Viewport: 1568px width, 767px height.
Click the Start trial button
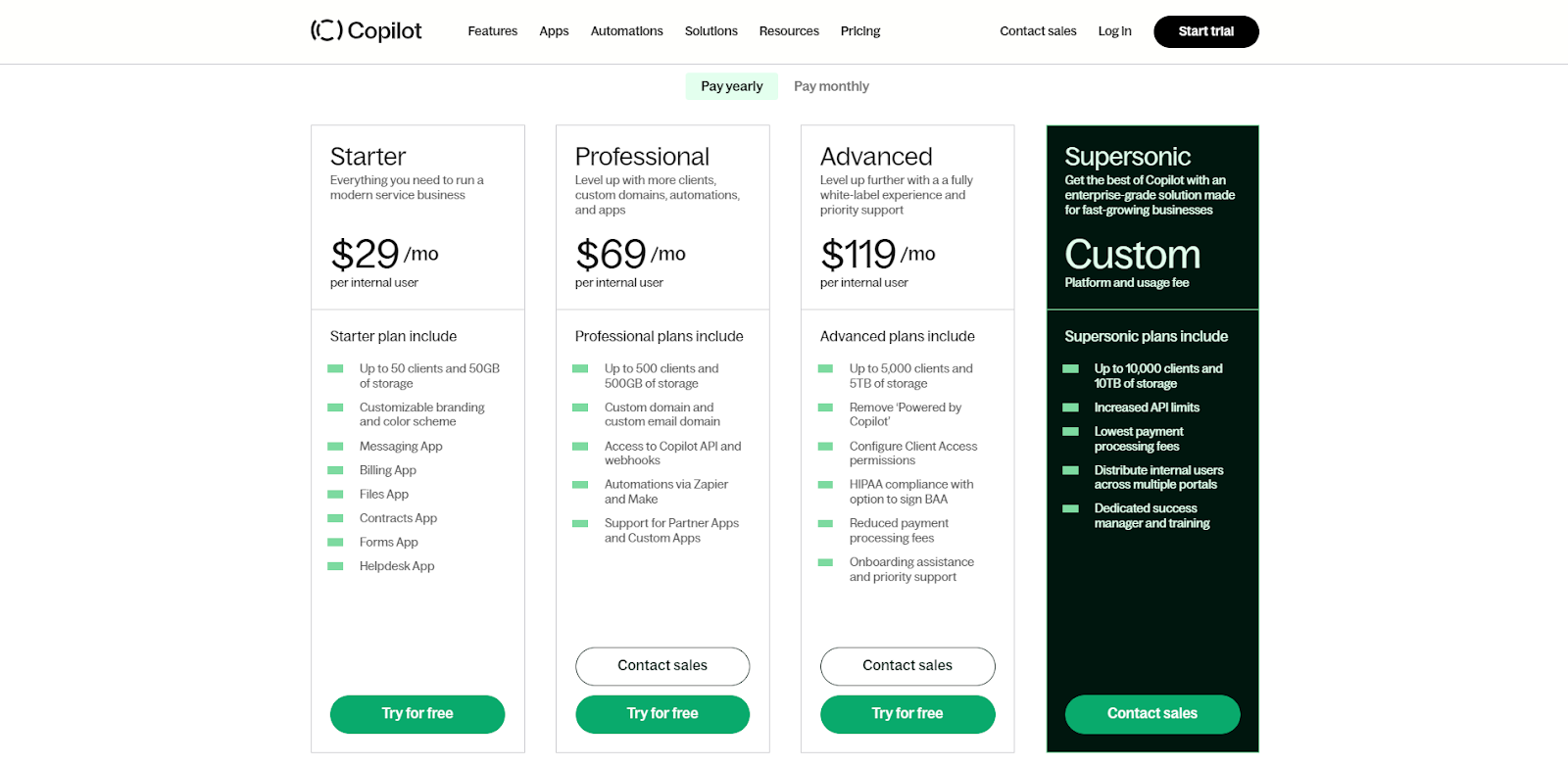(x=1204, y=30)
